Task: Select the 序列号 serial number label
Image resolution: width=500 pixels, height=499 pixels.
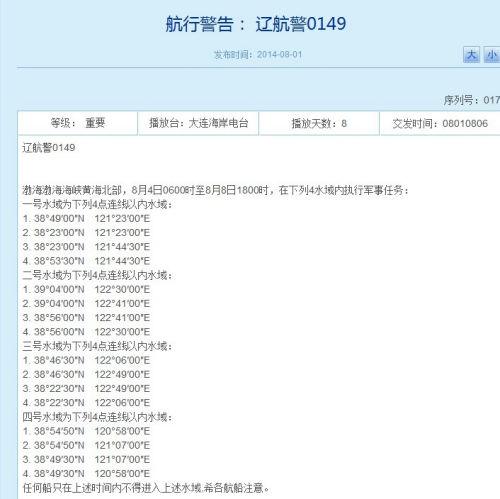Action: pyautogui.click(x=471, y=100)
